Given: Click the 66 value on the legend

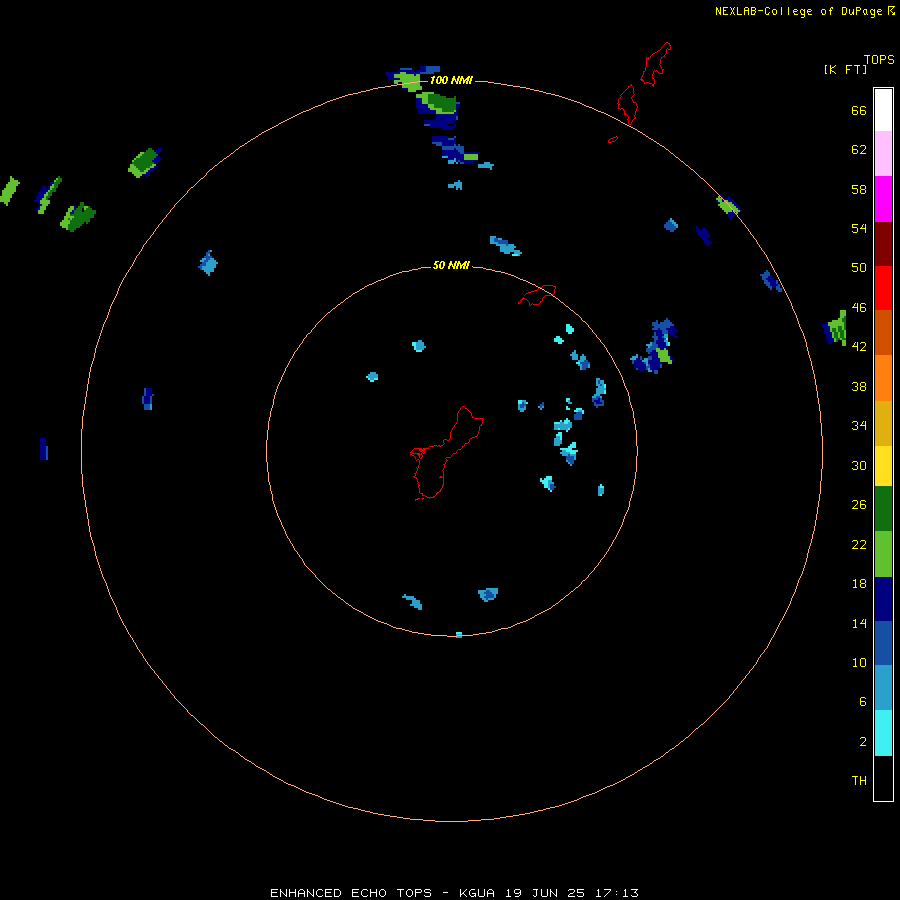Looking at the screenshot, I should pyautogui.click(x=859, y=110).
